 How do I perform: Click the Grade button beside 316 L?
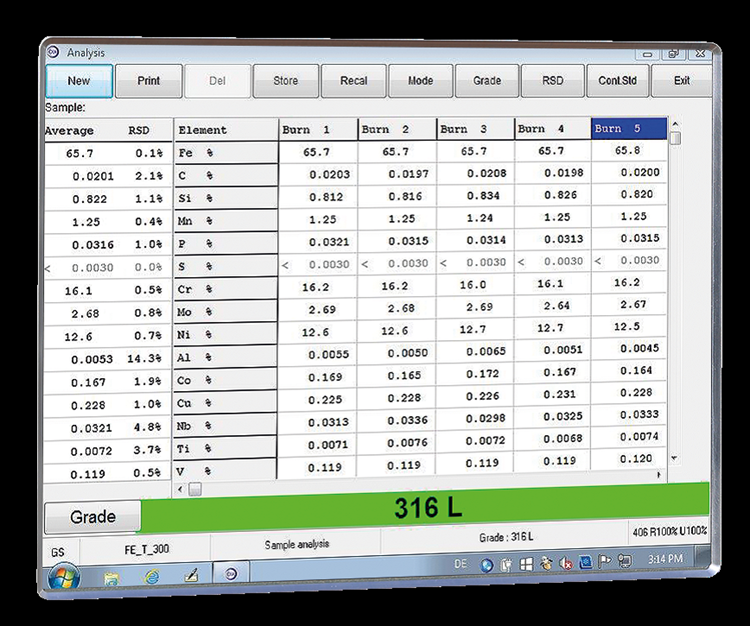pyautogui.click(x=91, y=517)
